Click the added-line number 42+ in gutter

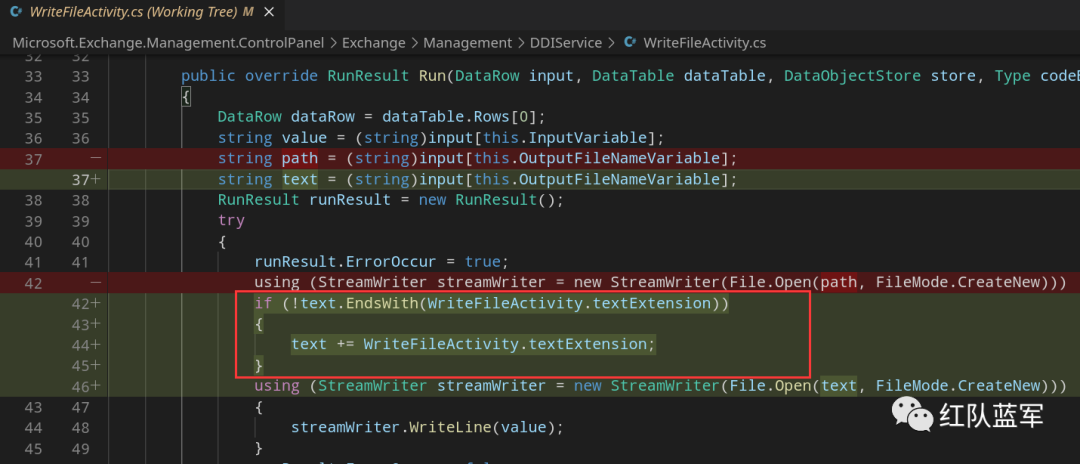click(x=85, y=303)
